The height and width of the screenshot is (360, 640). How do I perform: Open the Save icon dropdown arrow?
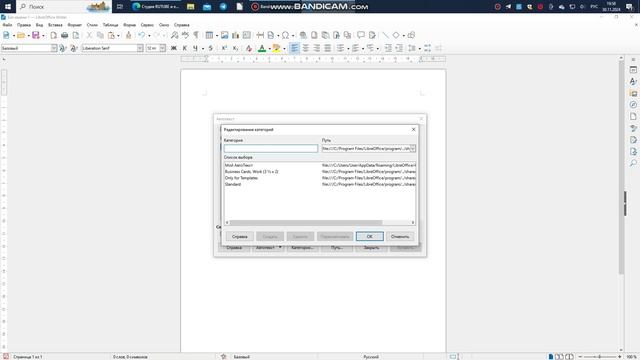click(x=43, y=36)
